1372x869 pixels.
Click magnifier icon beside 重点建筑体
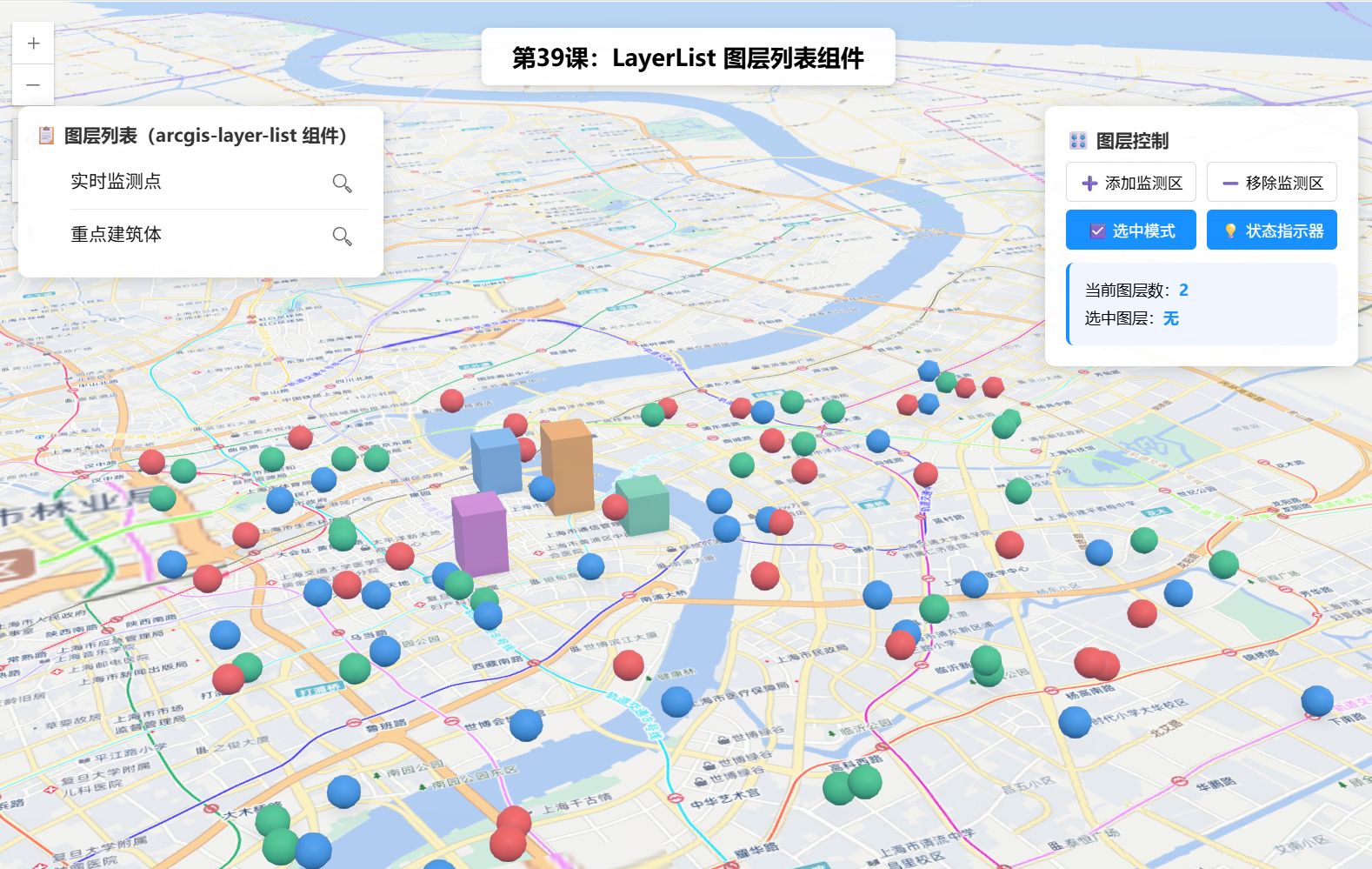[342, 236]
